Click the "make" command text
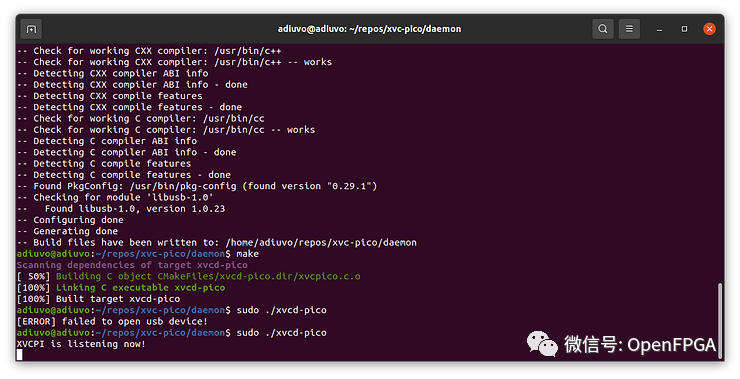Screen dimensions: 740x379 click(x=247, y=254)
